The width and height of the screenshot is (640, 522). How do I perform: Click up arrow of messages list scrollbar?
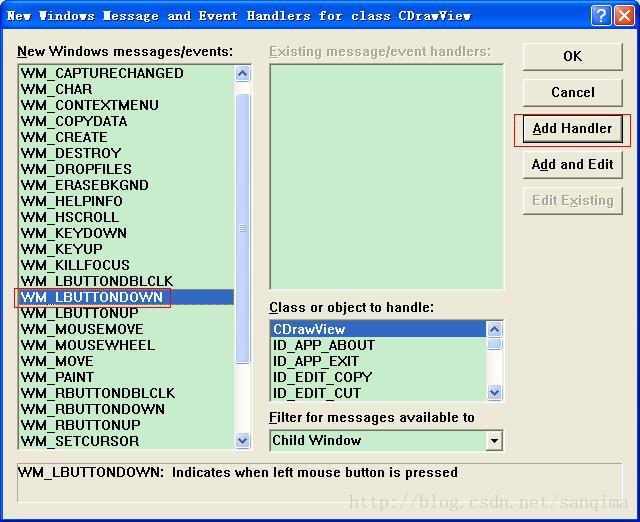pos(242,74)
